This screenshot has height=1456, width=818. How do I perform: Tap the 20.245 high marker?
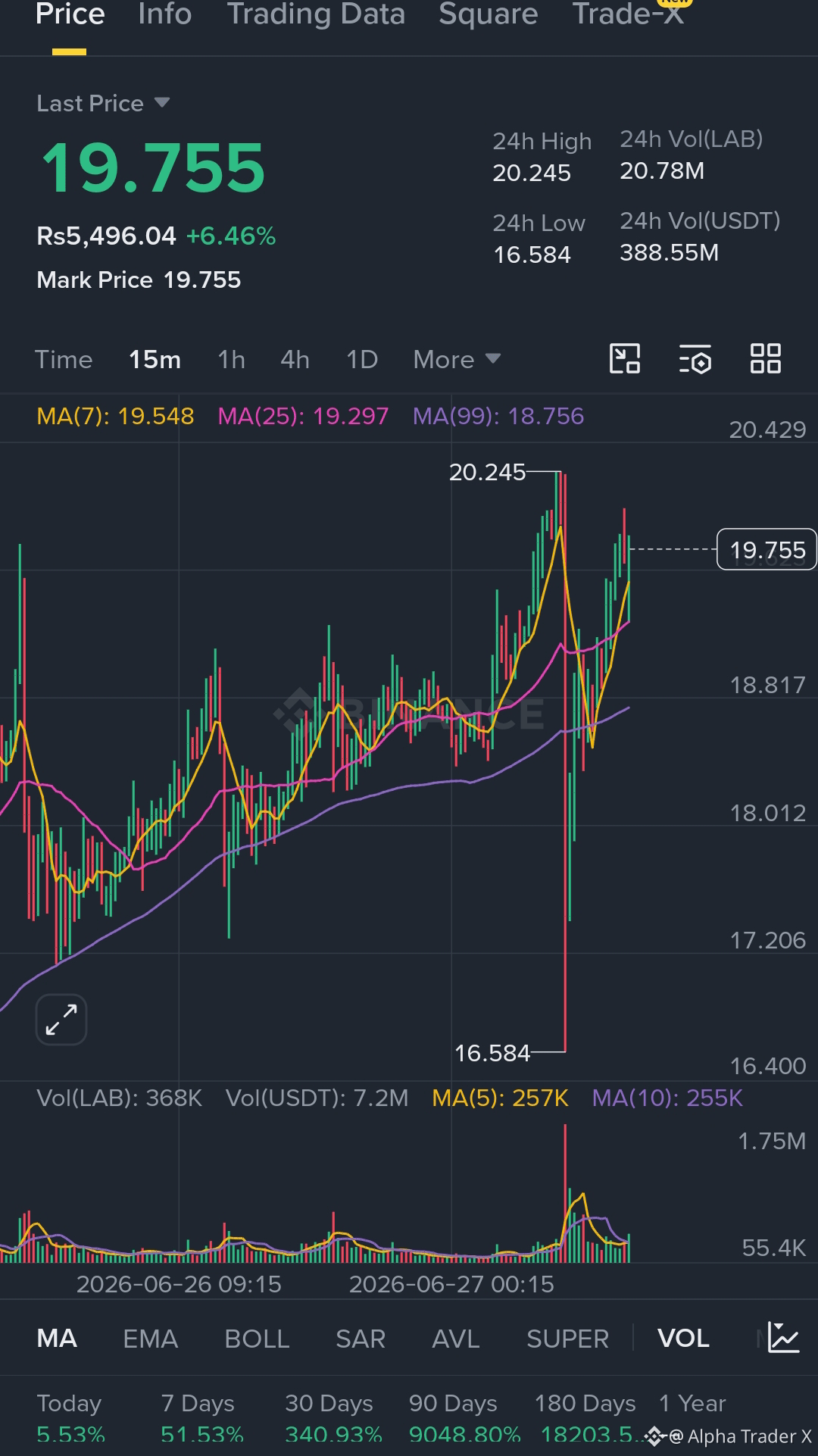point(487,472)
